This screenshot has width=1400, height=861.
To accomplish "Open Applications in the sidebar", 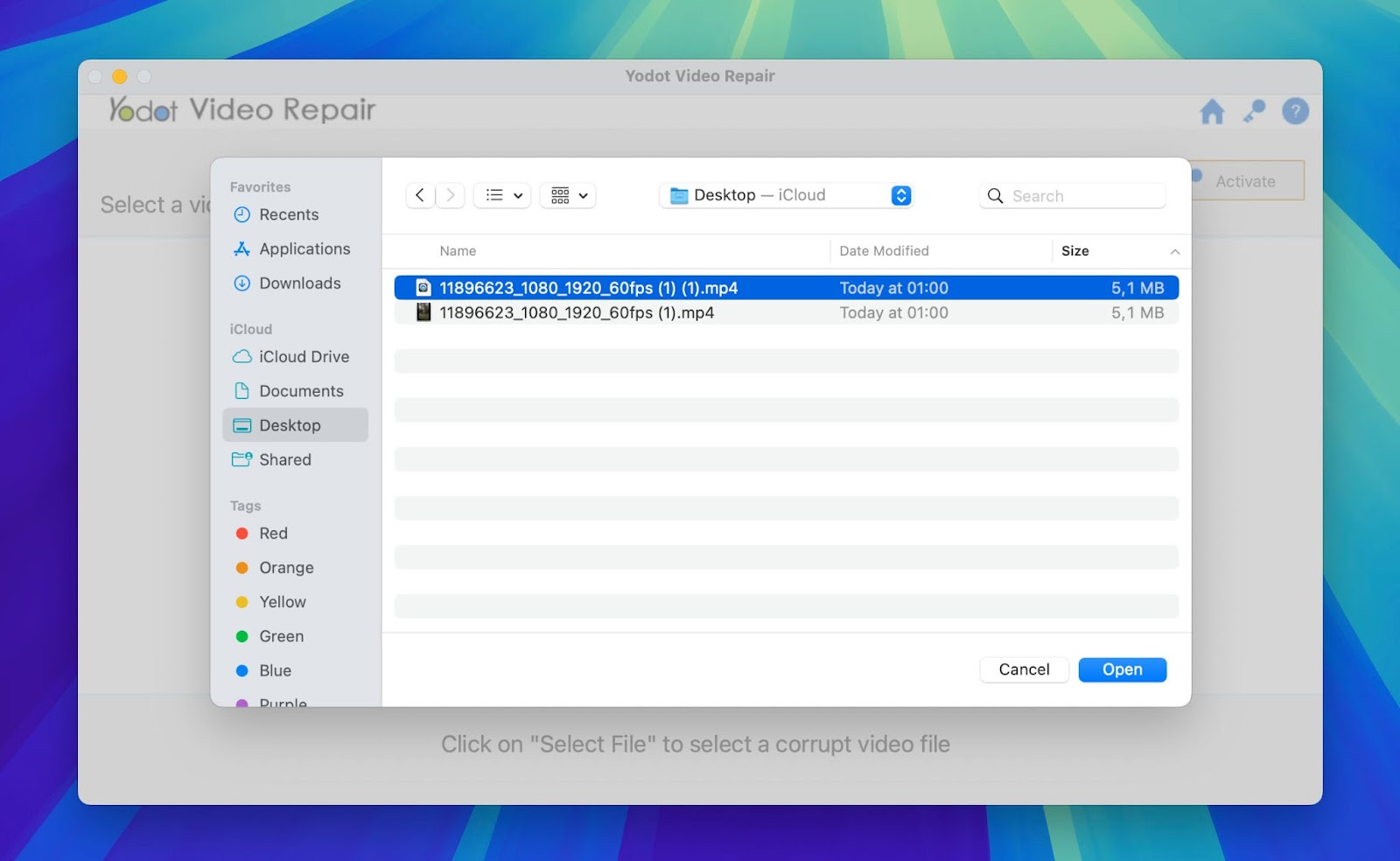I will [295, 249].
